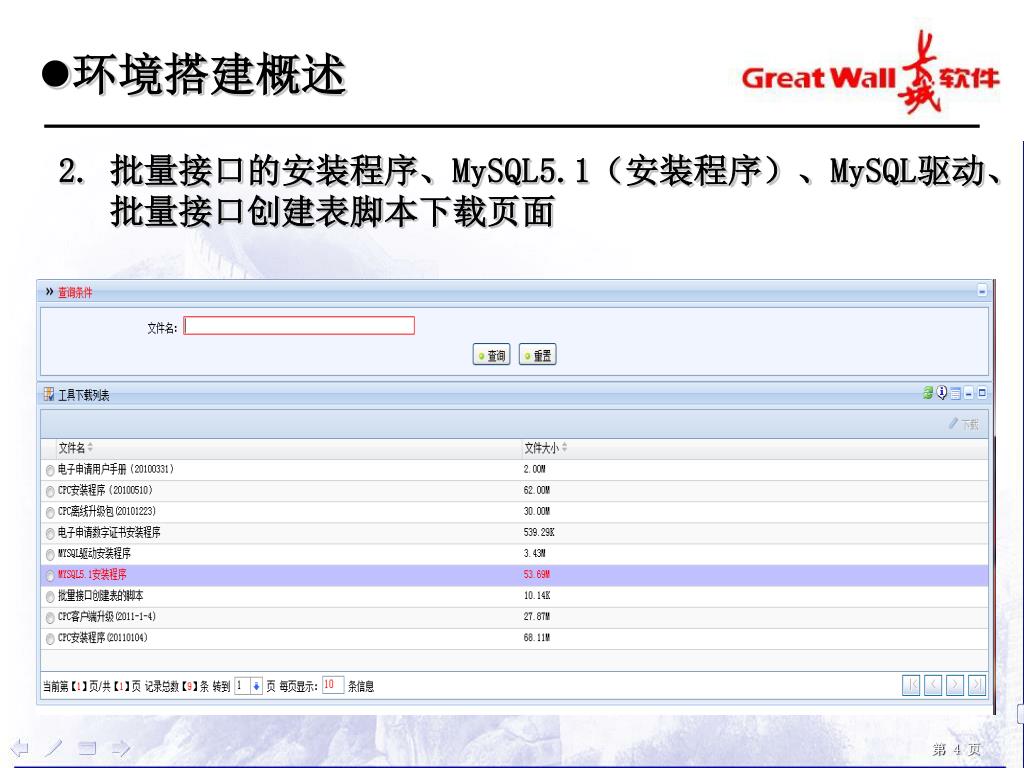Image resolution: width=1024 pixels, height=768 pixels.
Task: Click the list view icon in tool list header
Action: [x=955, y=393]
